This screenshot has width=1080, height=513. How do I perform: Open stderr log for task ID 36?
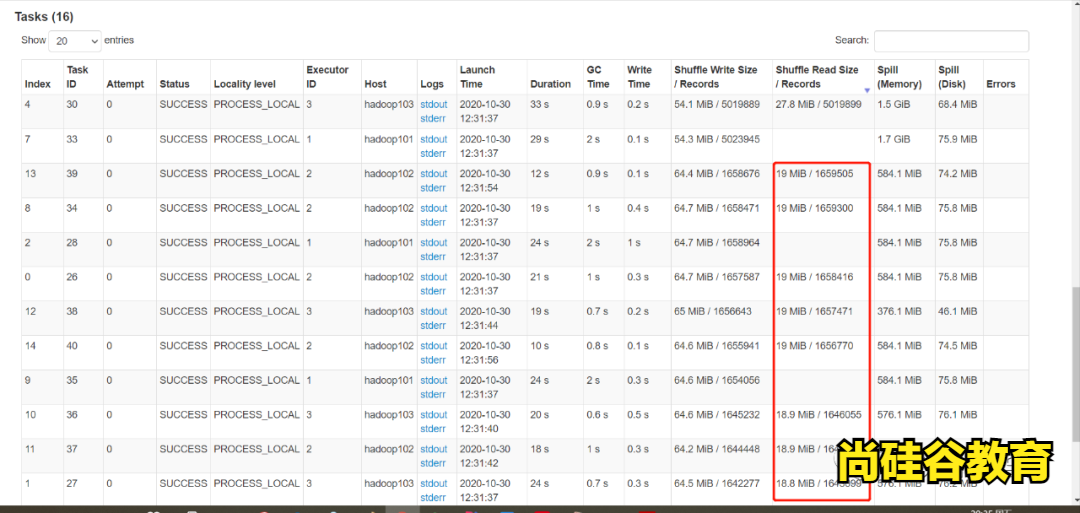pyautogui.click(x=433, y=429)
